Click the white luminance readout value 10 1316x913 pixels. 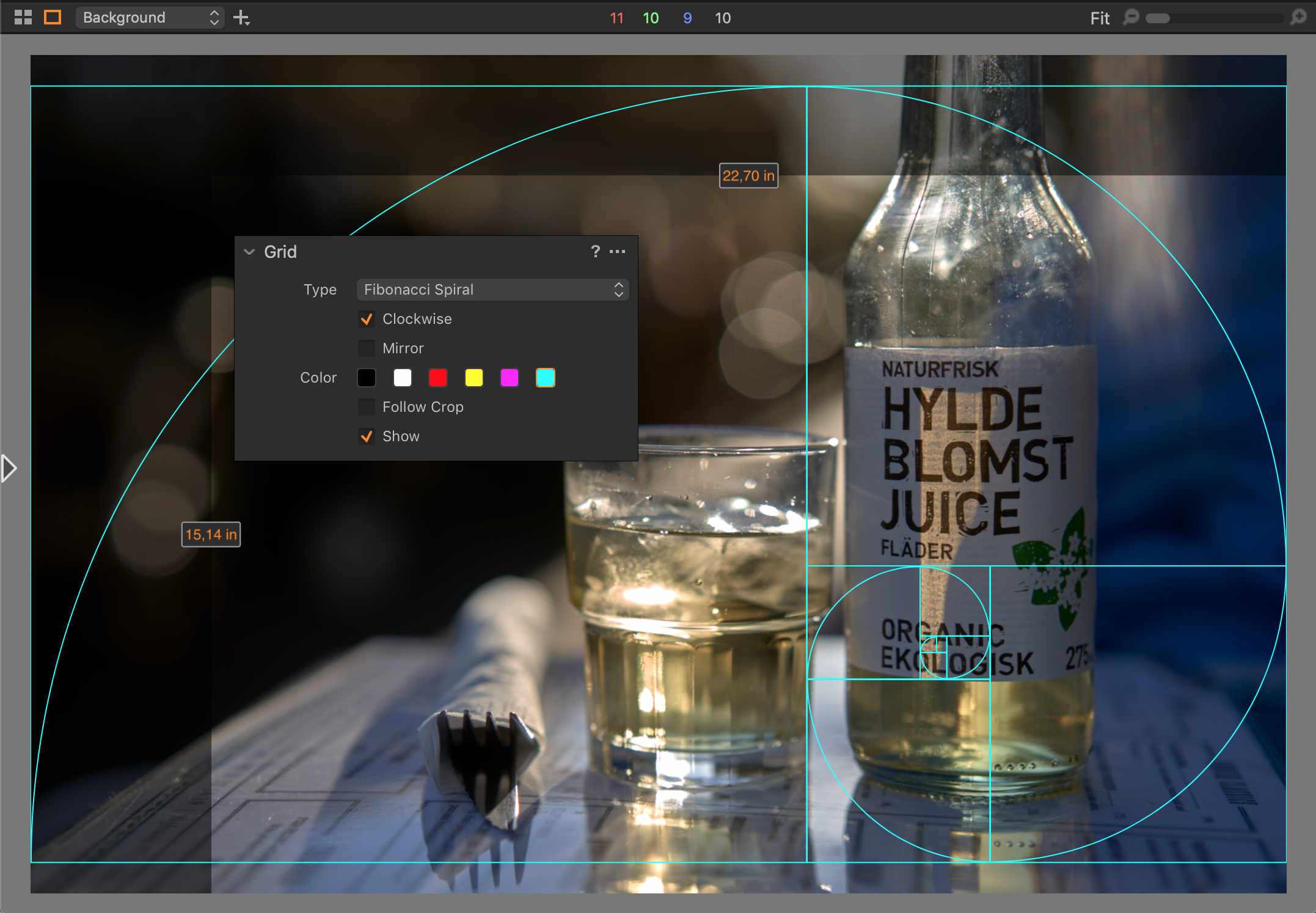tap(723, 18)
